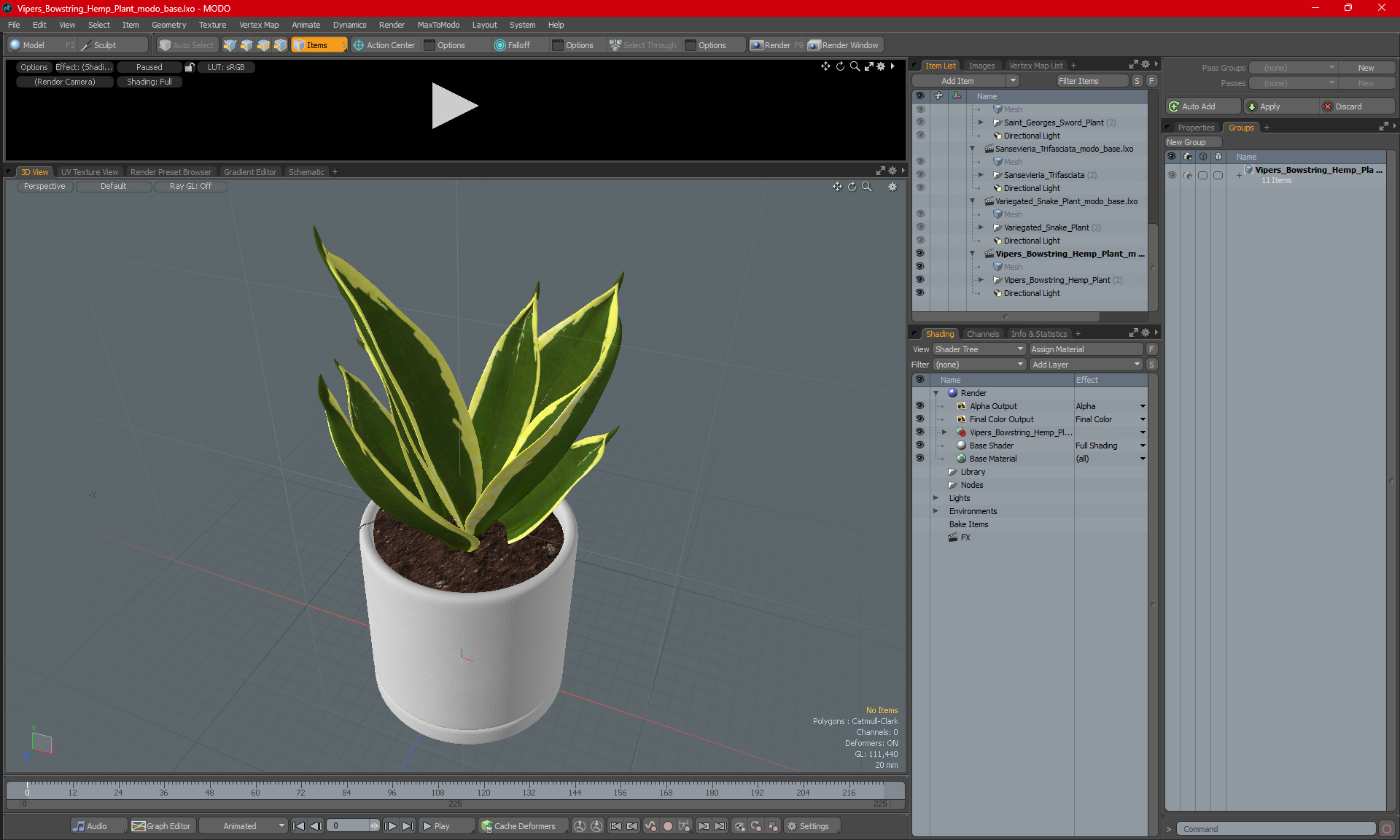1400x840 pixels.
Task: Jump to first frame on transport
Action: [x=298, y=826]
